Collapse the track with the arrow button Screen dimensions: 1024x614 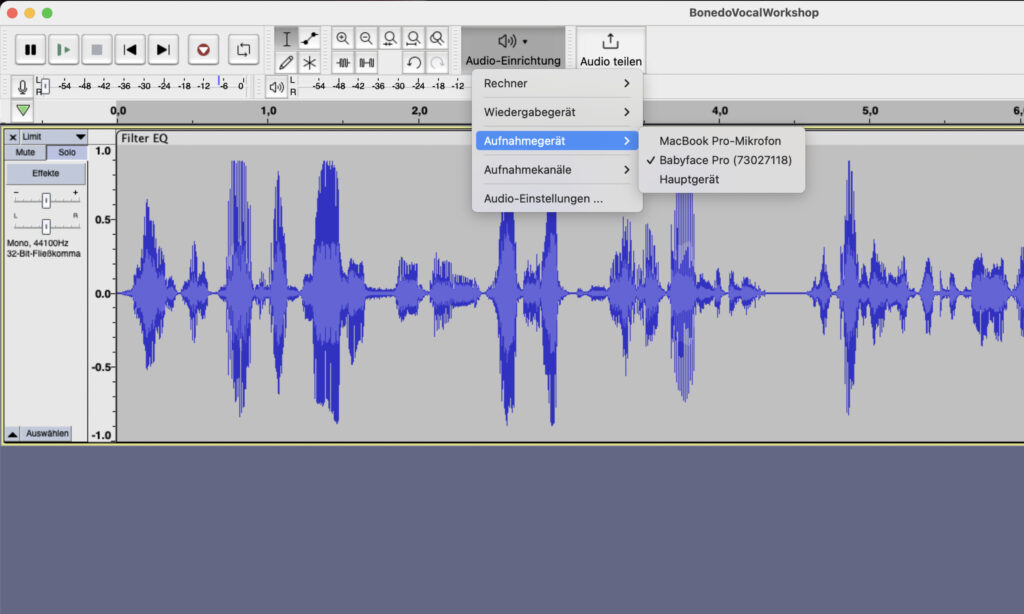12,434
